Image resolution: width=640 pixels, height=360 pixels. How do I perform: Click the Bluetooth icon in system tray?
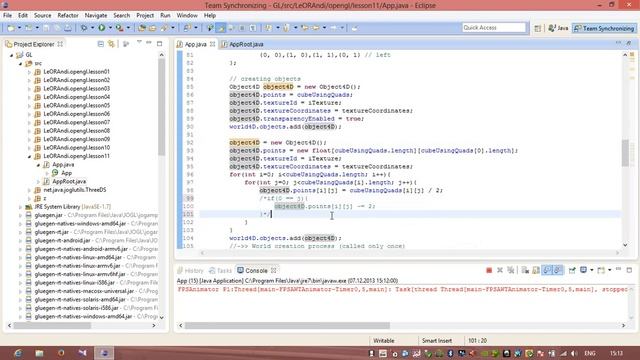451,353
